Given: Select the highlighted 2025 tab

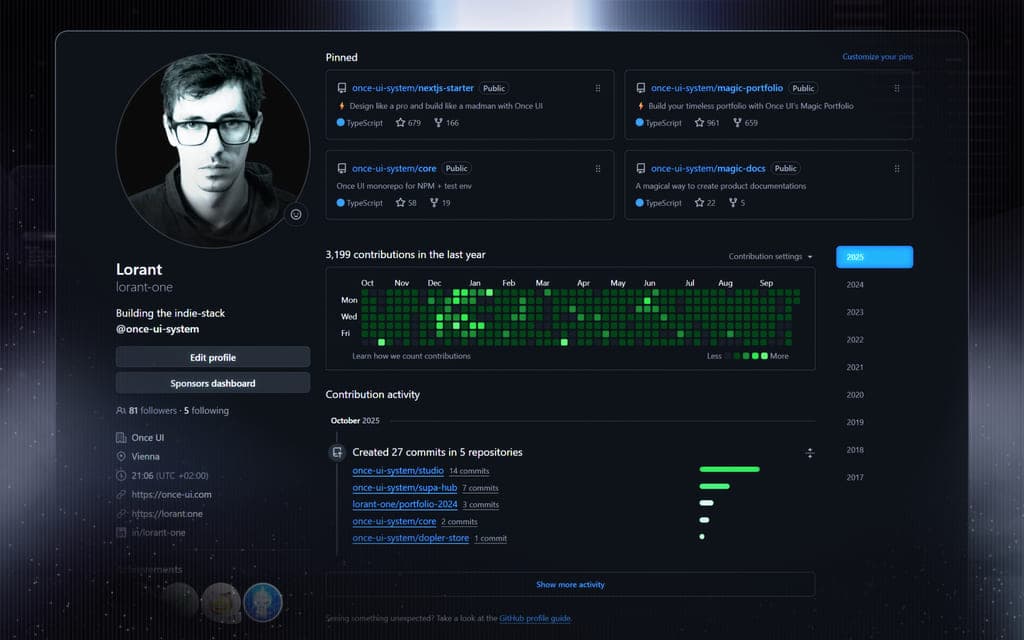Looking at the screenshot, I should coord(873,256).
